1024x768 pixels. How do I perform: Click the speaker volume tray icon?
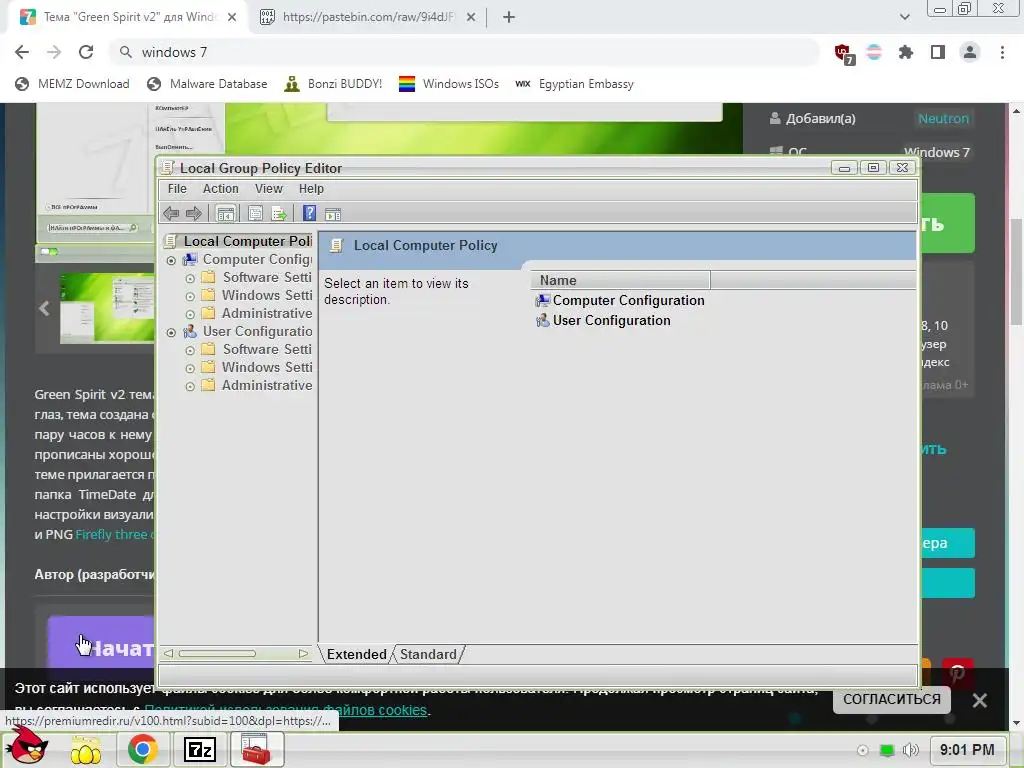point(910,750)
